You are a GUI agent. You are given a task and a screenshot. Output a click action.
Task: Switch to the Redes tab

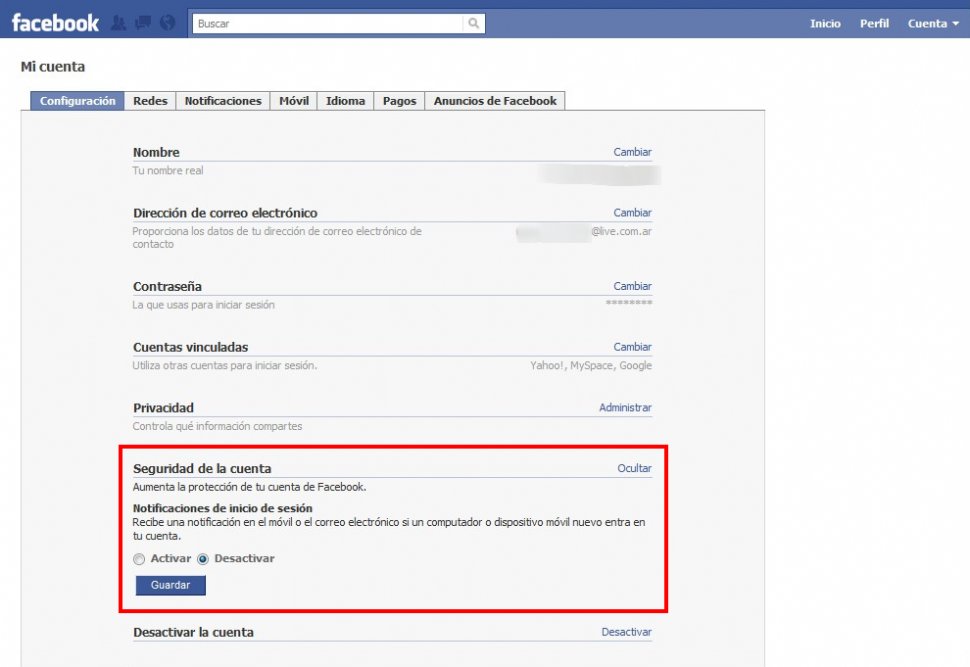click(x=150, y=101)
